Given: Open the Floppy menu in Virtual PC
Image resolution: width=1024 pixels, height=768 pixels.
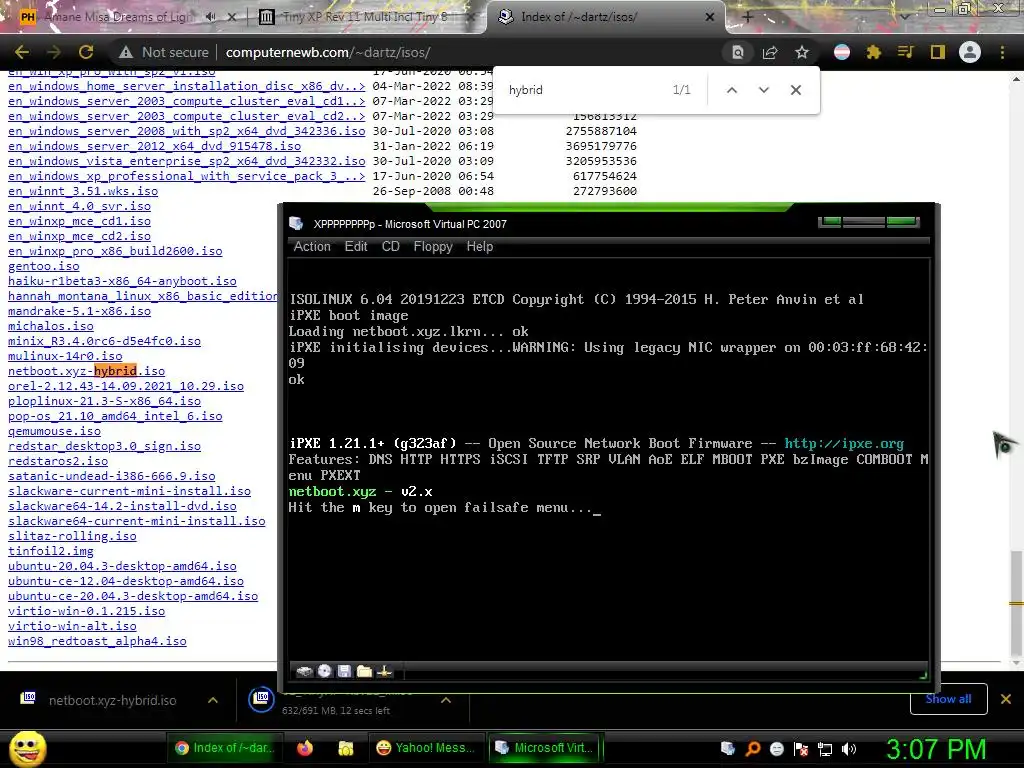Looking at the screenshot, I should click(x=433, y=246).
